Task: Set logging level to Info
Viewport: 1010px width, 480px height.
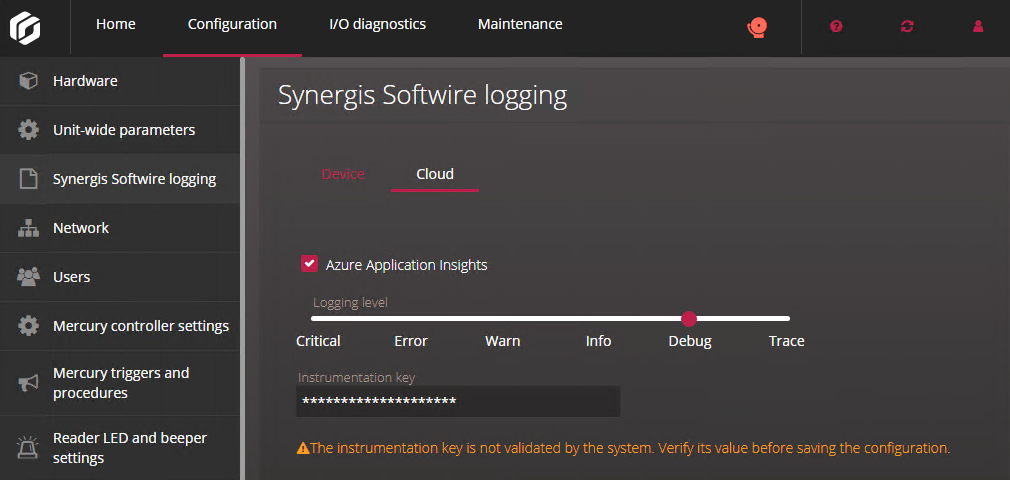Action: pos(598,341)
